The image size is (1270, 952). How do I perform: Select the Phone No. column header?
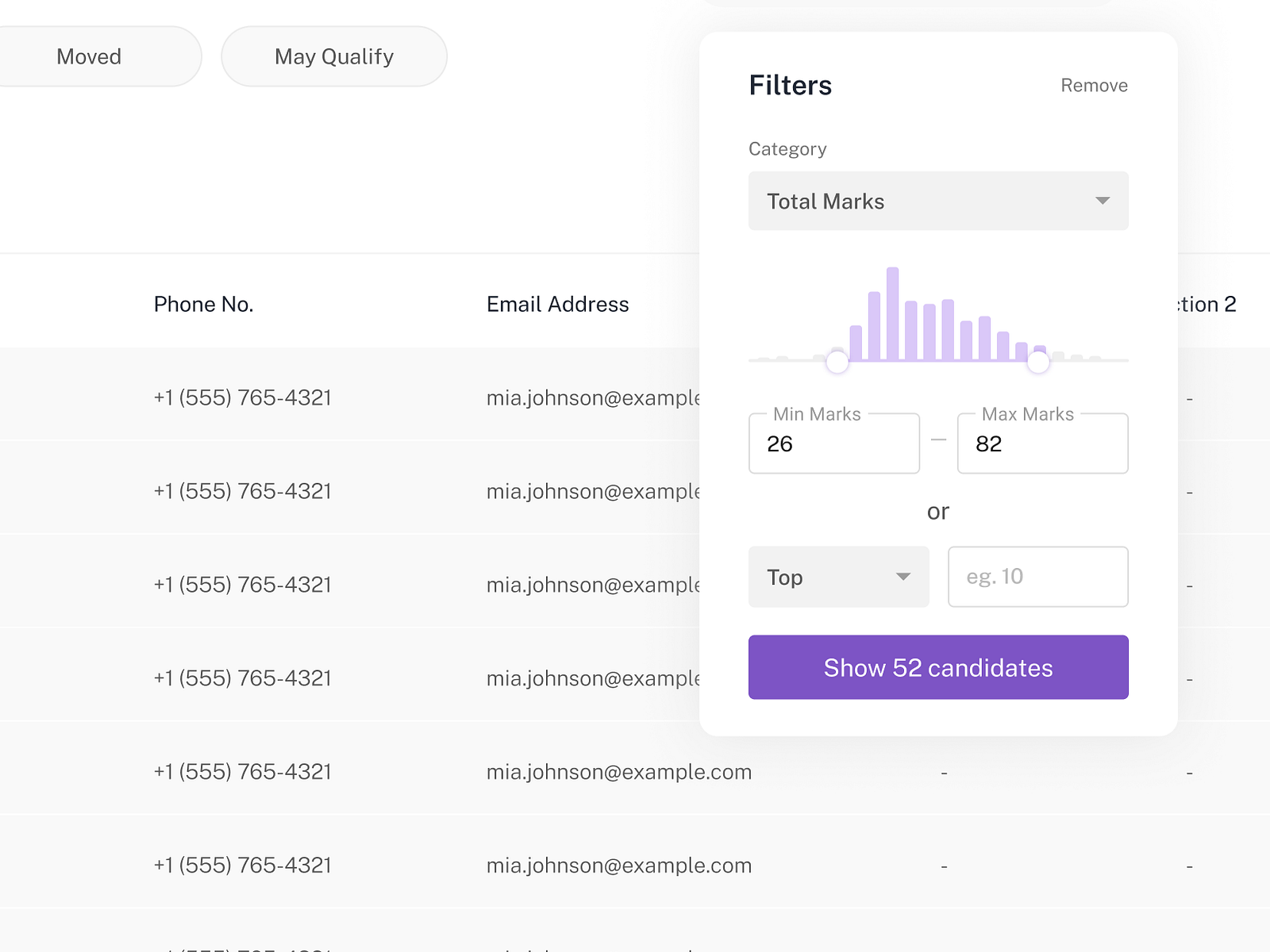(x=203, y=304)
